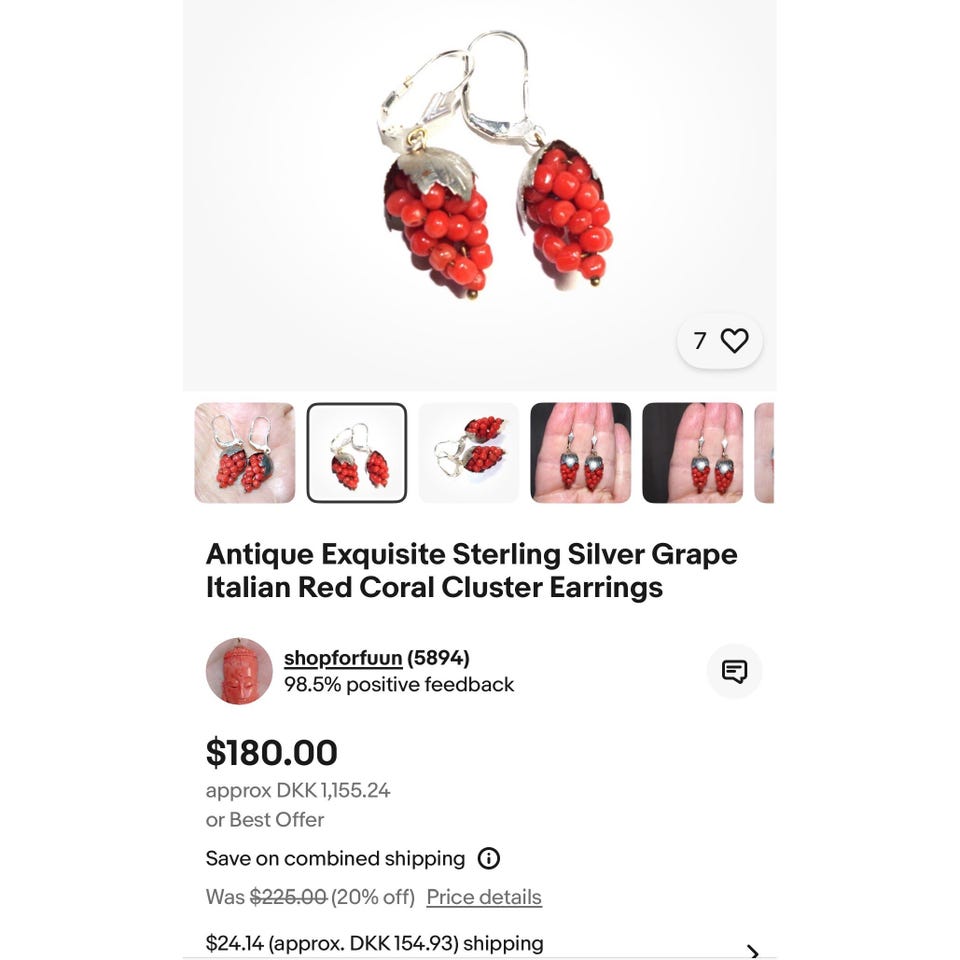Open the shopforfuun seller profile link
Viewport: 960px width, 960px height.
coord(343,658)
